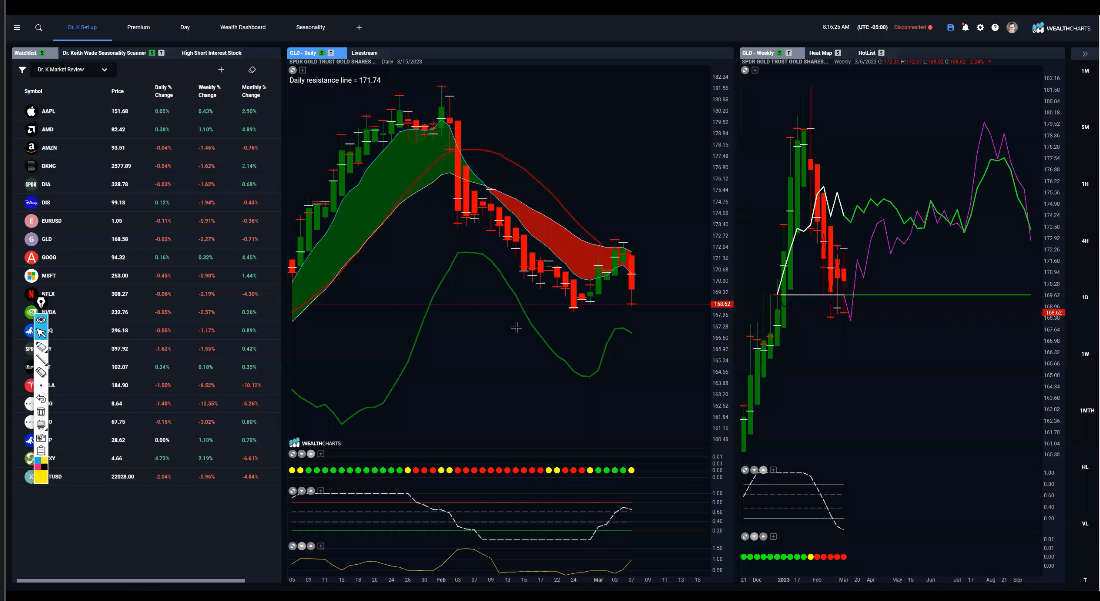Toggle the S badge on HotList tab
This screenshot has height=601, width=1100.
coord(881,53)
